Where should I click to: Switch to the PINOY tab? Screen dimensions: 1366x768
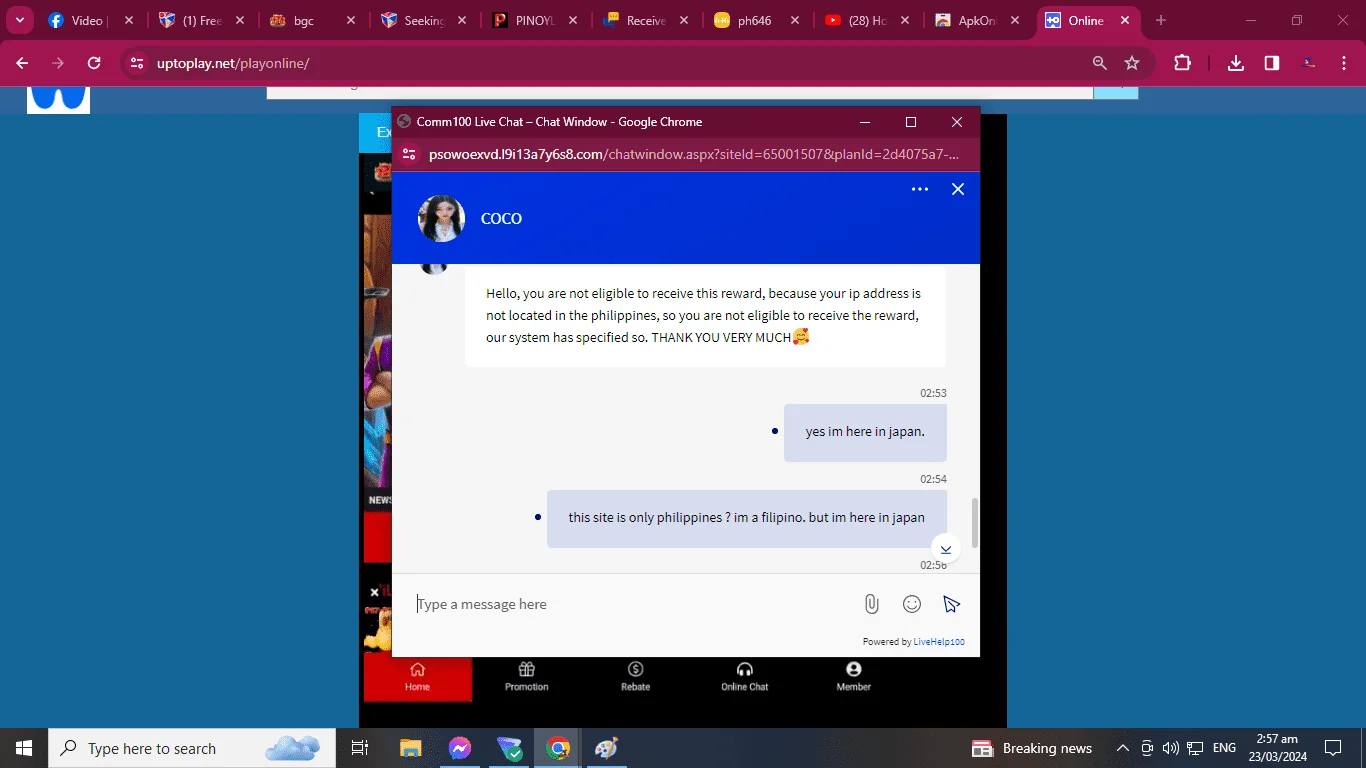tap(535, 20)
